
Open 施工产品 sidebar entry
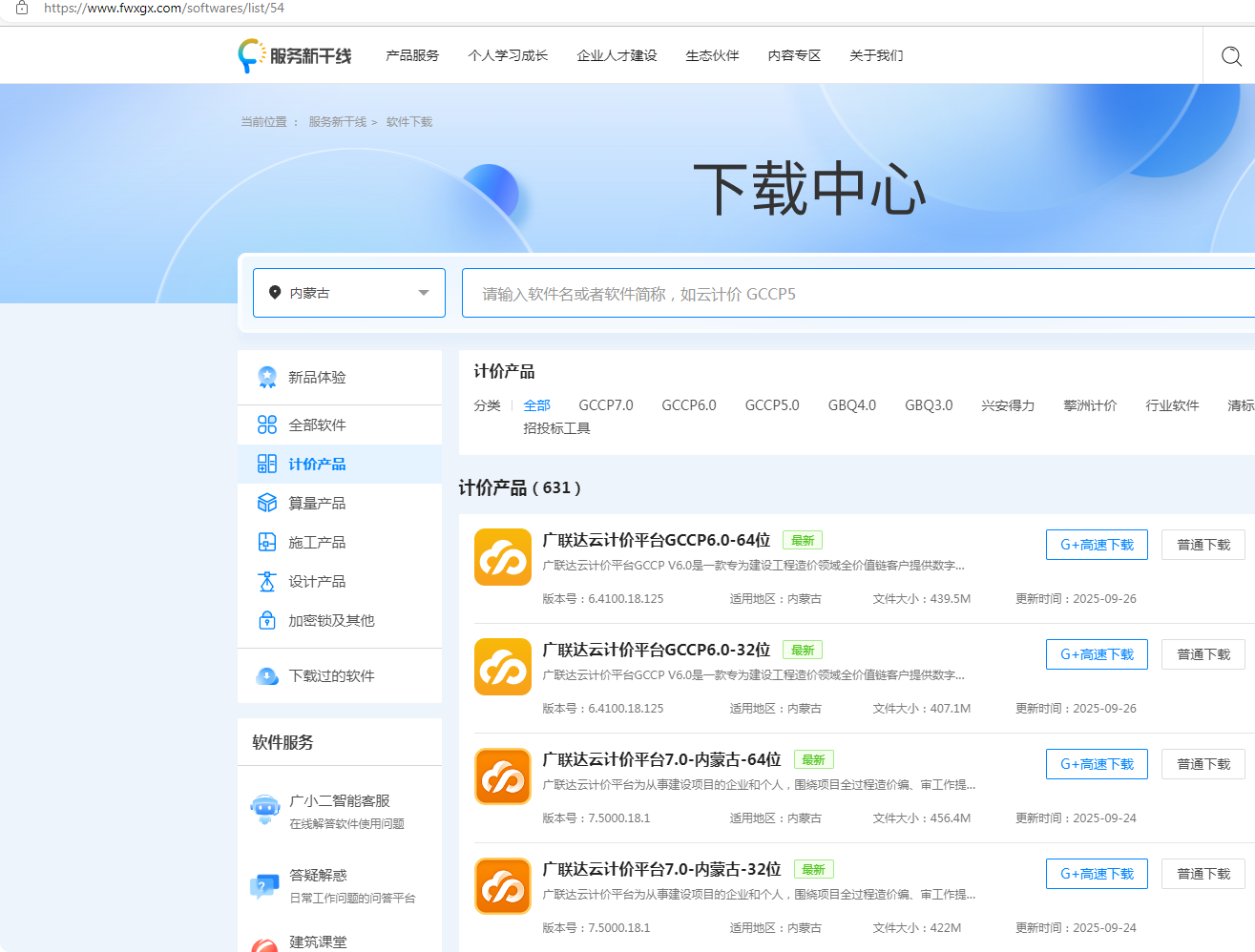click(x=340, y=542)
